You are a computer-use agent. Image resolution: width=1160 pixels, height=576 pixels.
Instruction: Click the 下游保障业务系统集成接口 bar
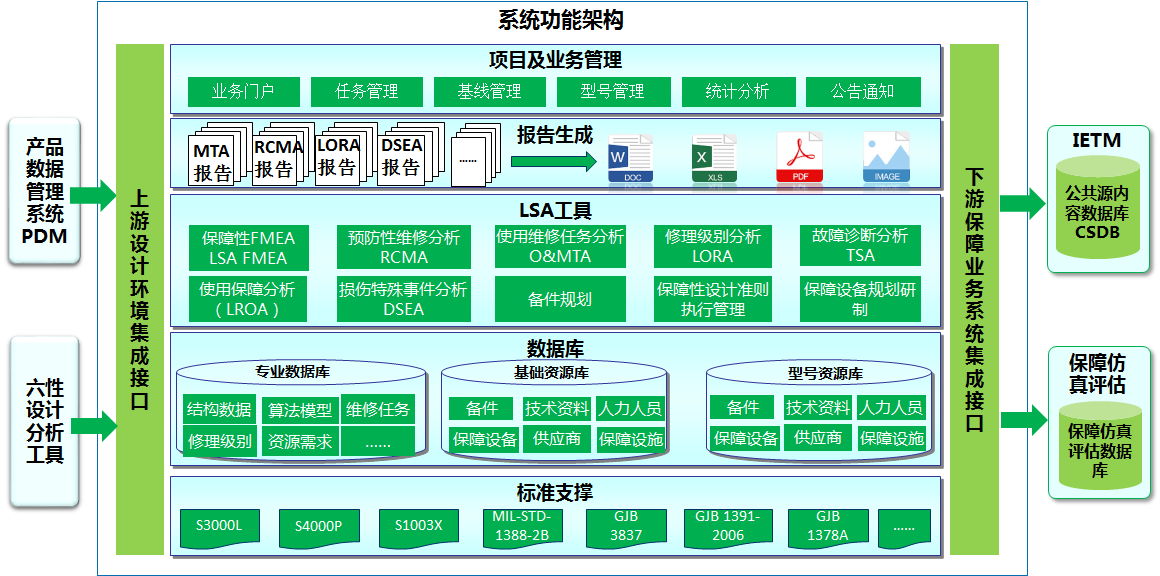click(x=974, y=299)
